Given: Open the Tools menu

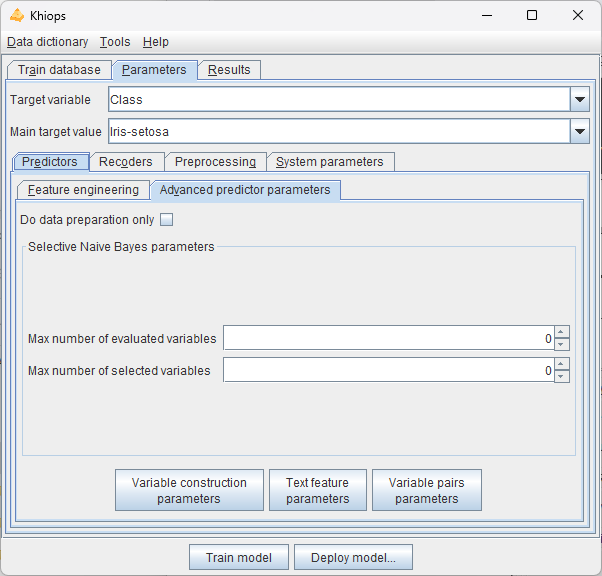Looking at the screenshot, I should (115, 41).
